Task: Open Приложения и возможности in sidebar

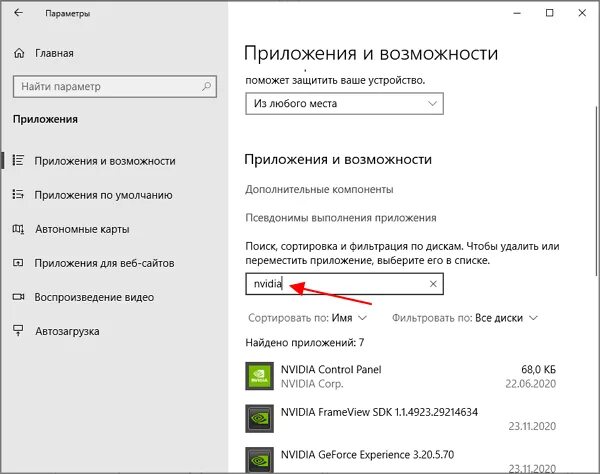Action: pyautogui.click(x=105, y=161)
